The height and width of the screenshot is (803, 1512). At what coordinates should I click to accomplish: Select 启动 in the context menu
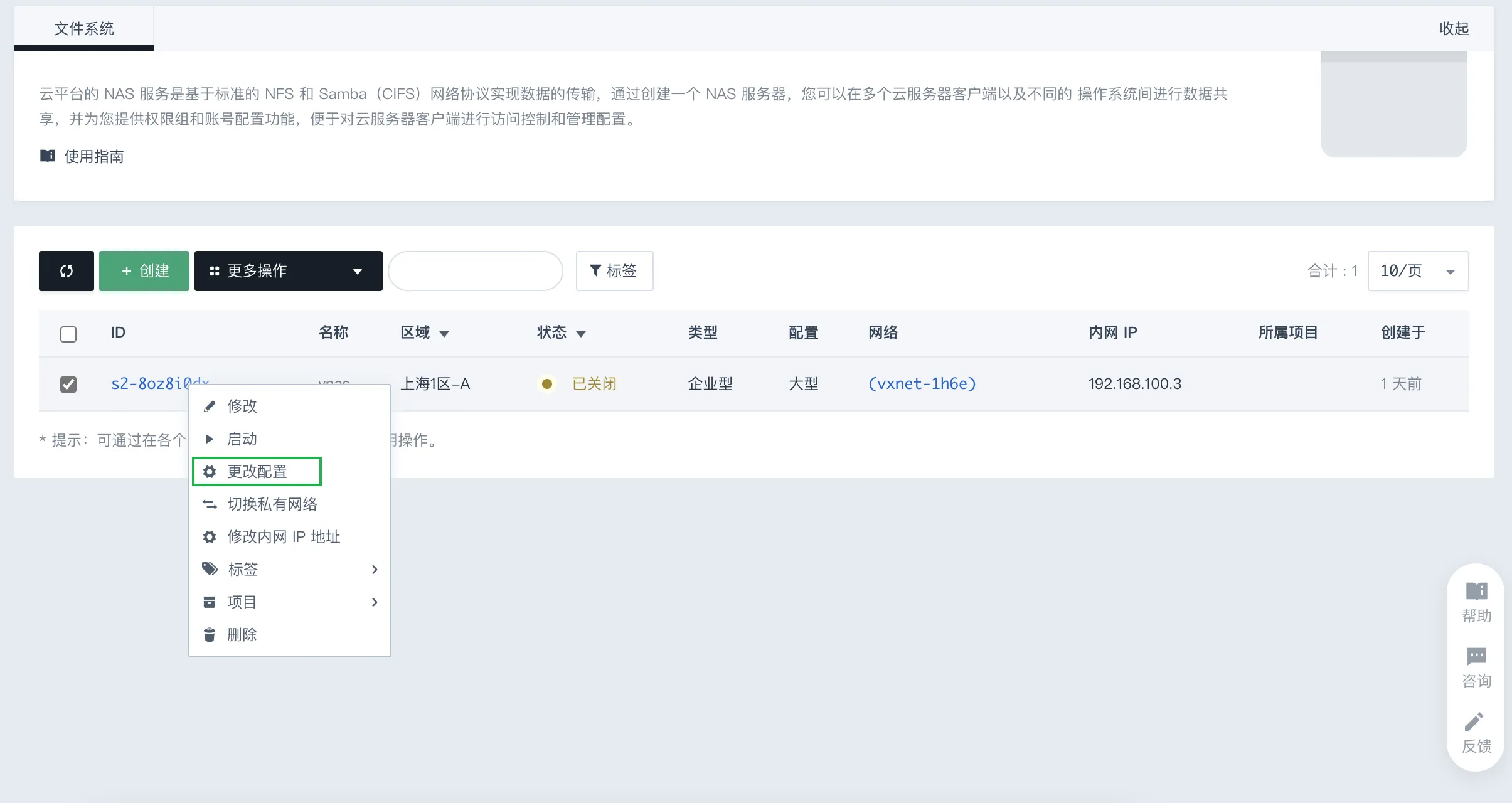[290, 439]
